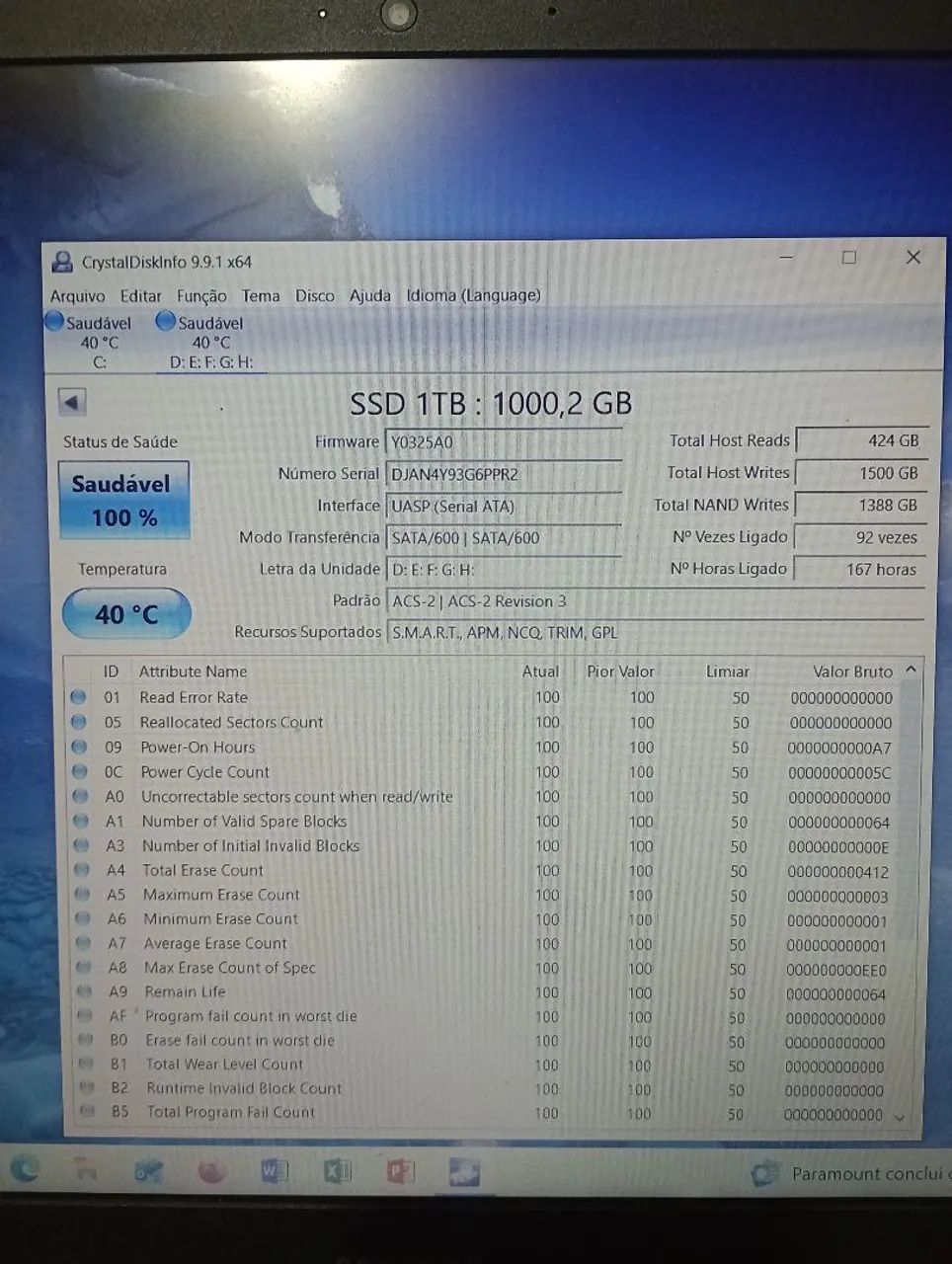This screenshot has height=1264, width=952.
Task: Go to previous disk with left arrow button
Action: click(72, 402)
